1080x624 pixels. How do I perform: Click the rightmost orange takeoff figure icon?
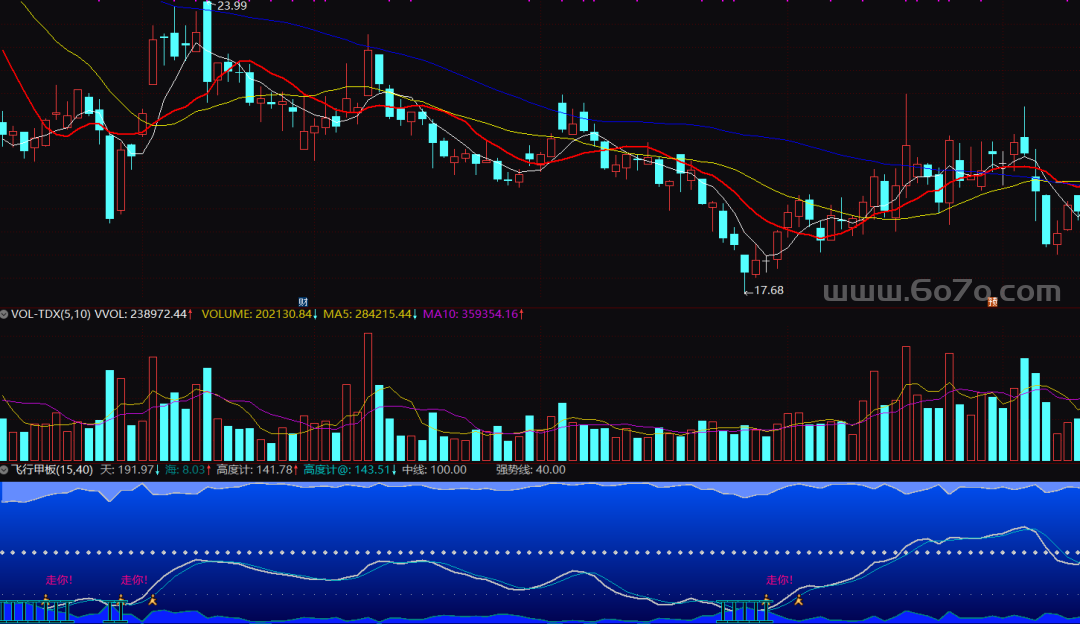pos(798,600)
